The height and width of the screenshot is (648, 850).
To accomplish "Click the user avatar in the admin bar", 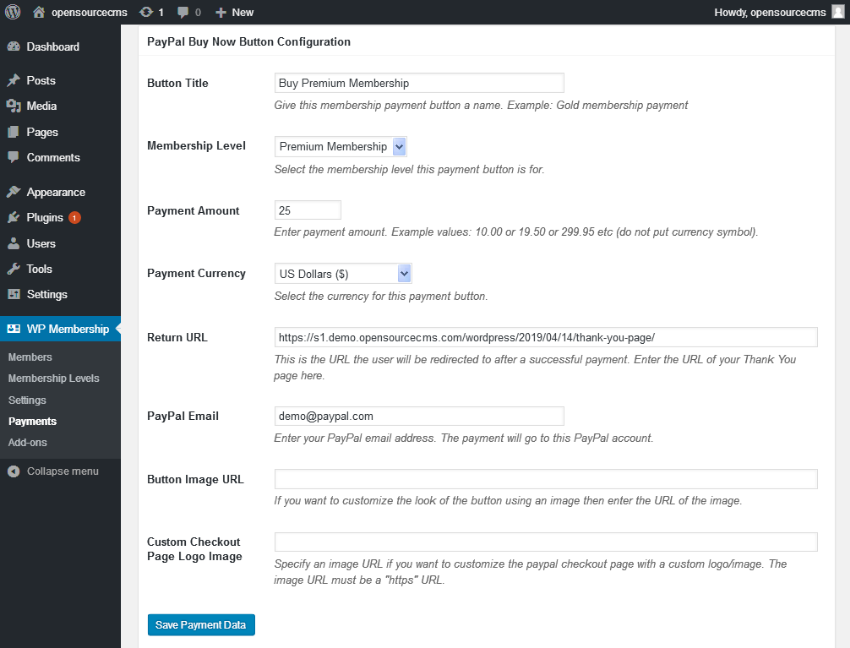I will click(838, 12).
